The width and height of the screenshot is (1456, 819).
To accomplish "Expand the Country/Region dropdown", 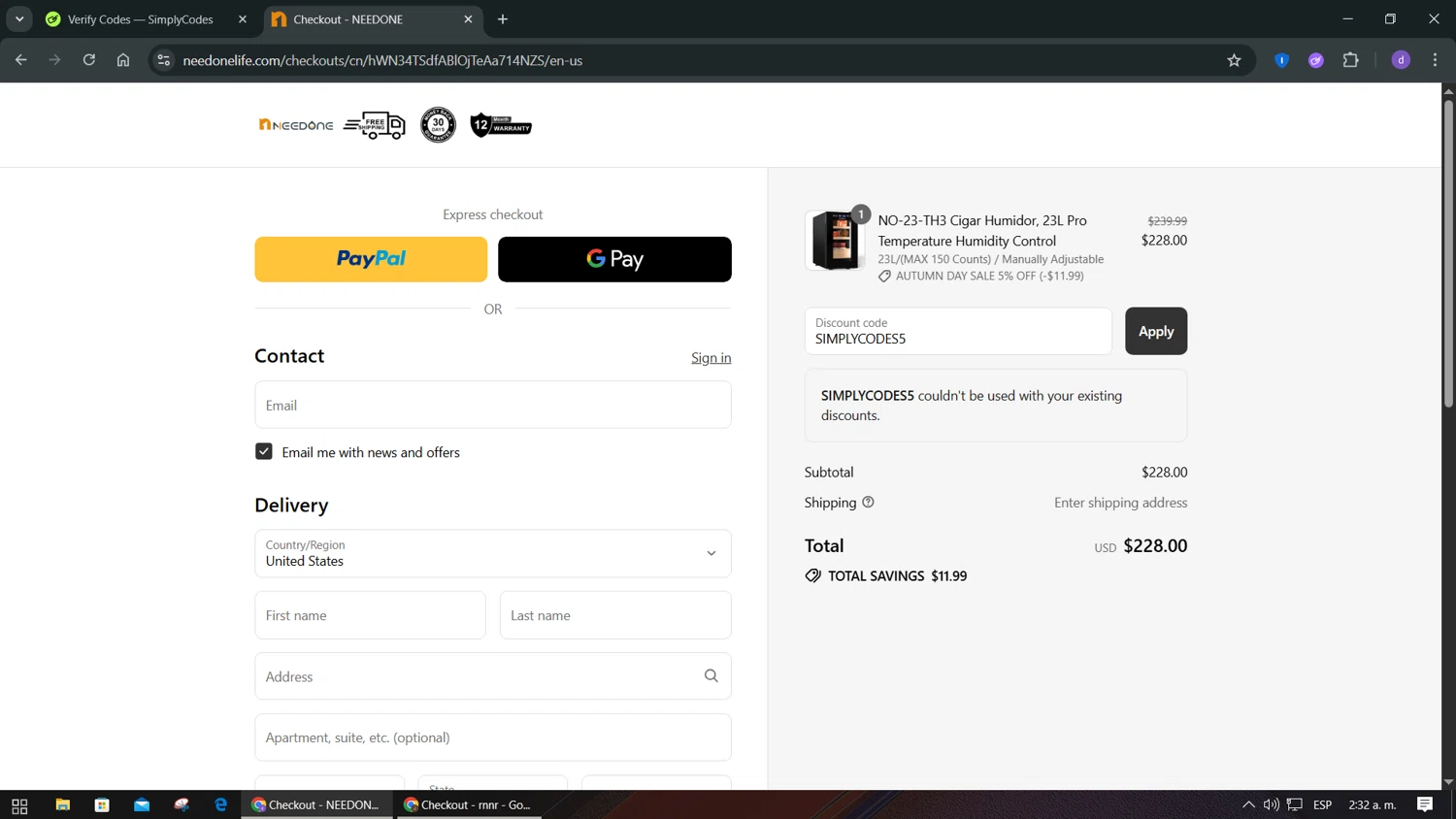I will click(493, 553).
